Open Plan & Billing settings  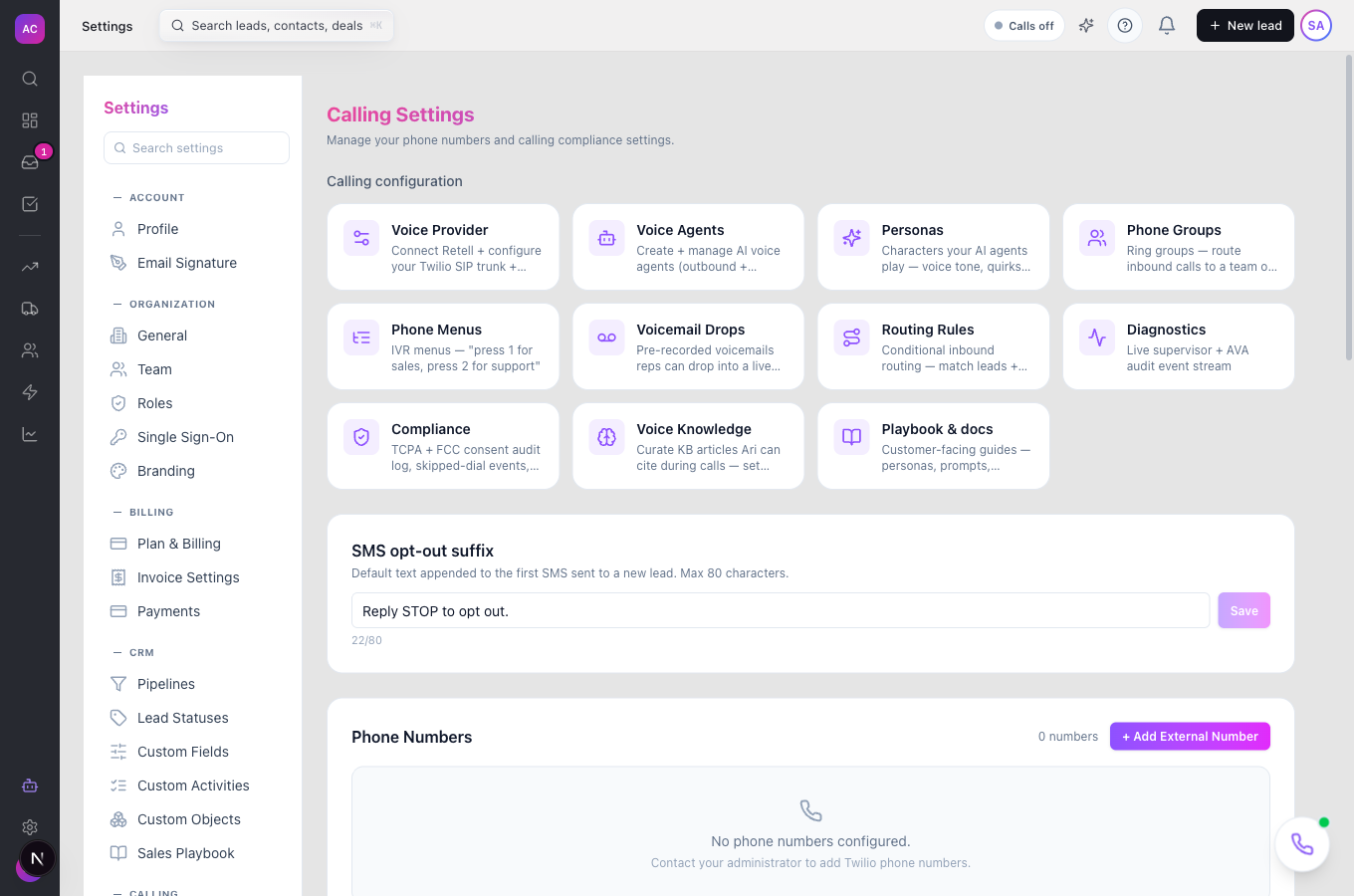click(x=193, y=544)
